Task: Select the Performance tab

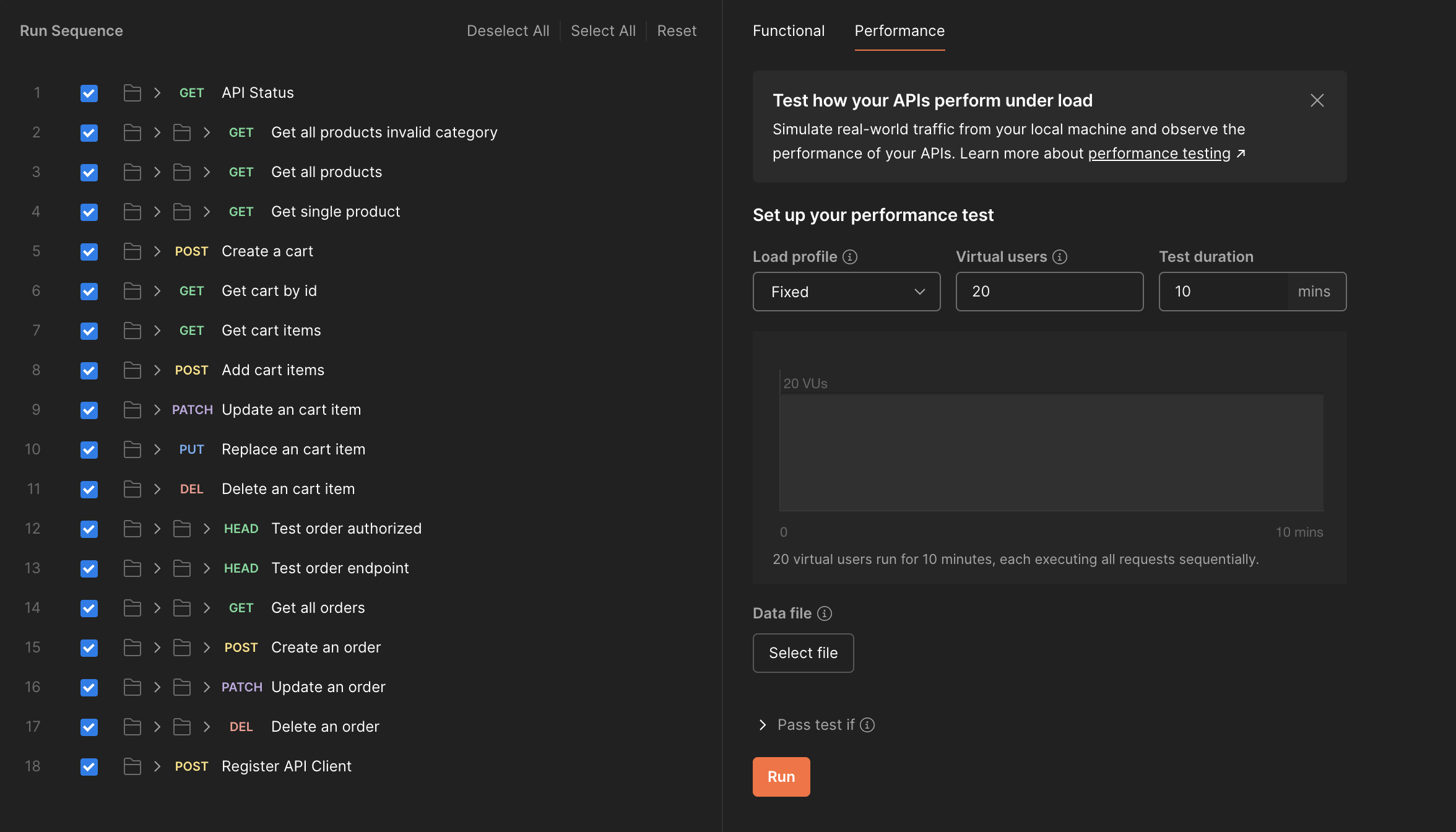Action: coord(899,31)
